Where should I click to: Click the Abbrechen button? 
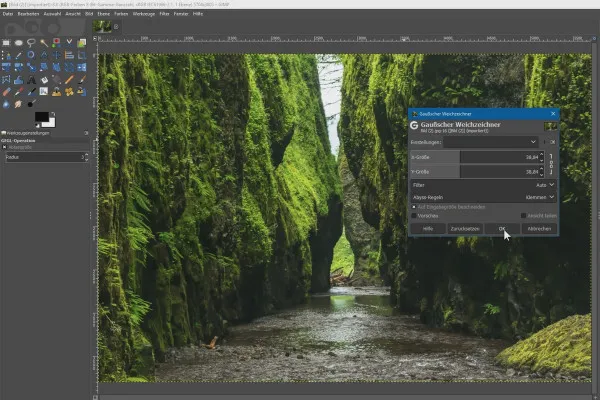539,229
